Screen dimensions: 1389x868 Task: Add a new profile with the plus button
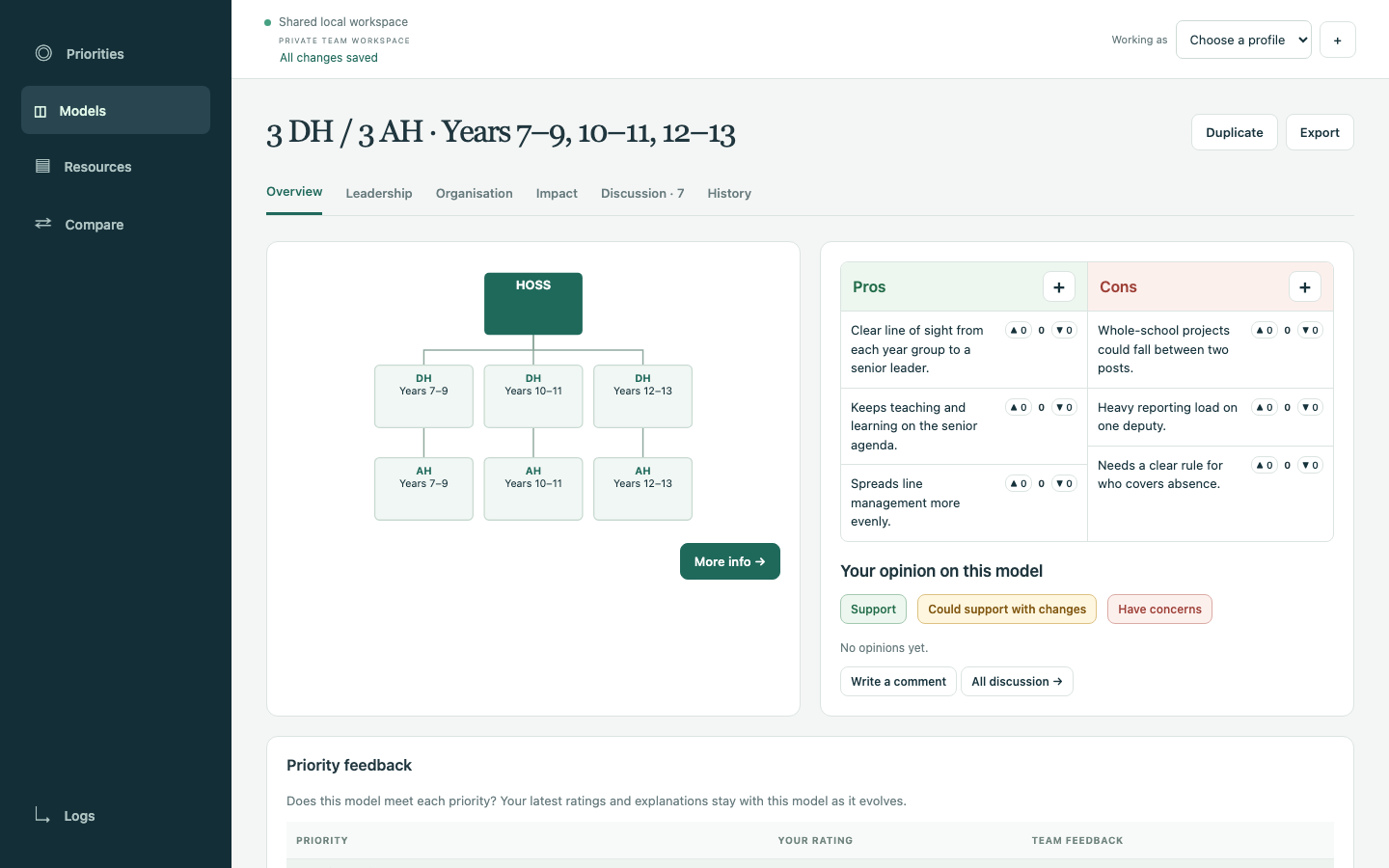tap(1337, 40)
